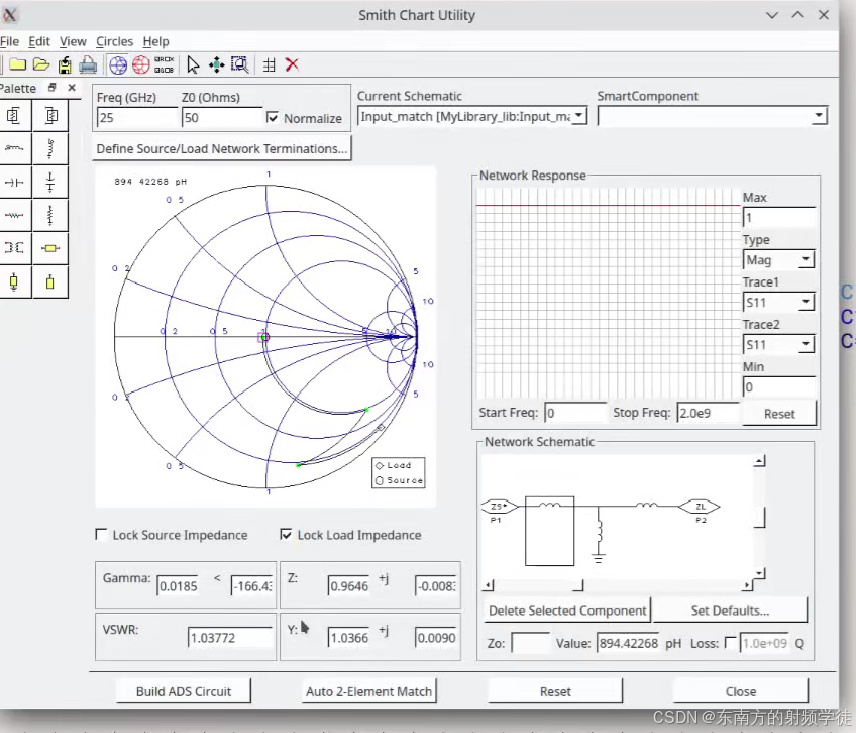Create a new Smith chart file
The image size is (856, 733).
pos(17,65)
